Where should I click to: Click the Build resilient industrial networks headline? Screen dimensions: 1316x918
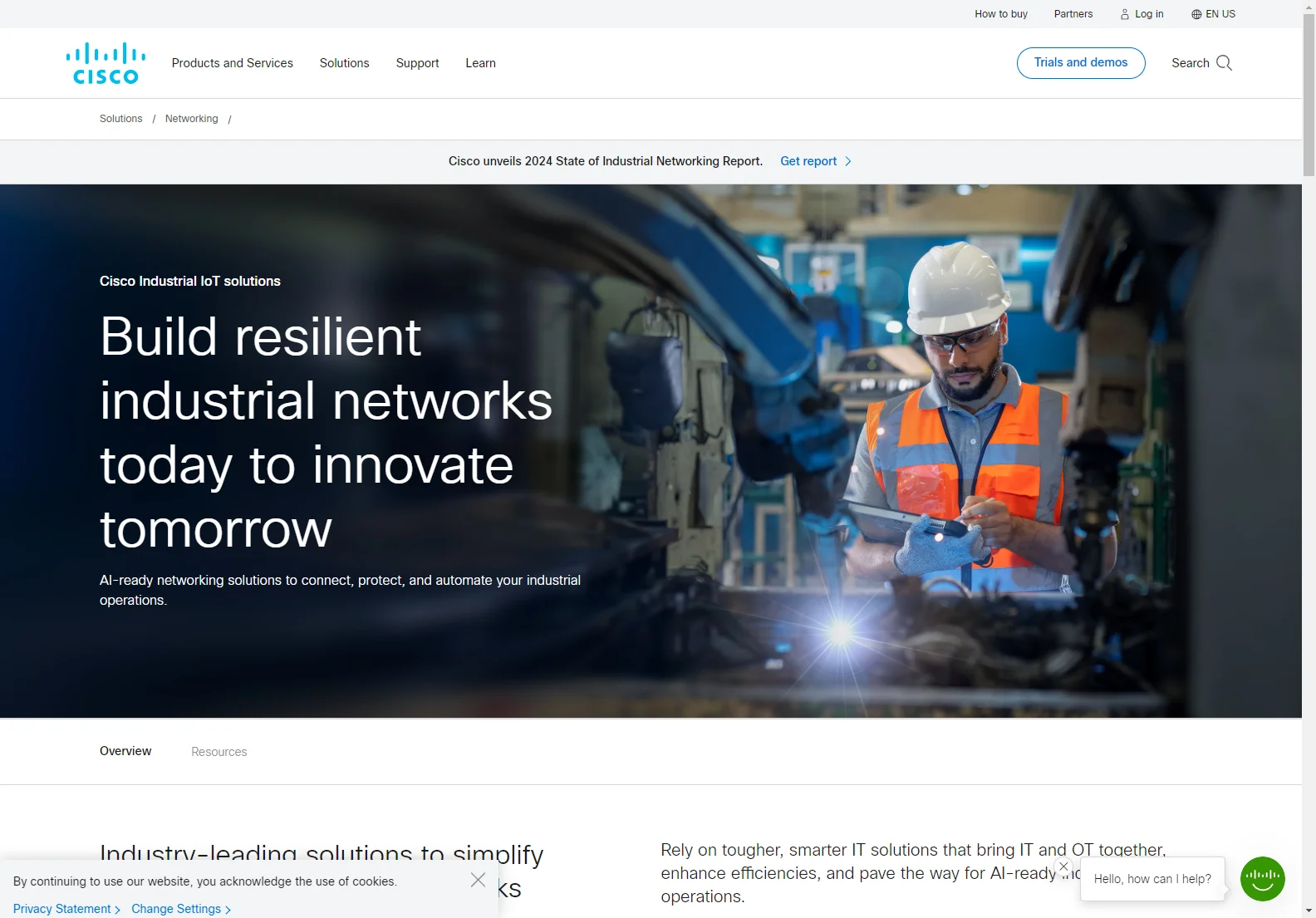[326, 432]
